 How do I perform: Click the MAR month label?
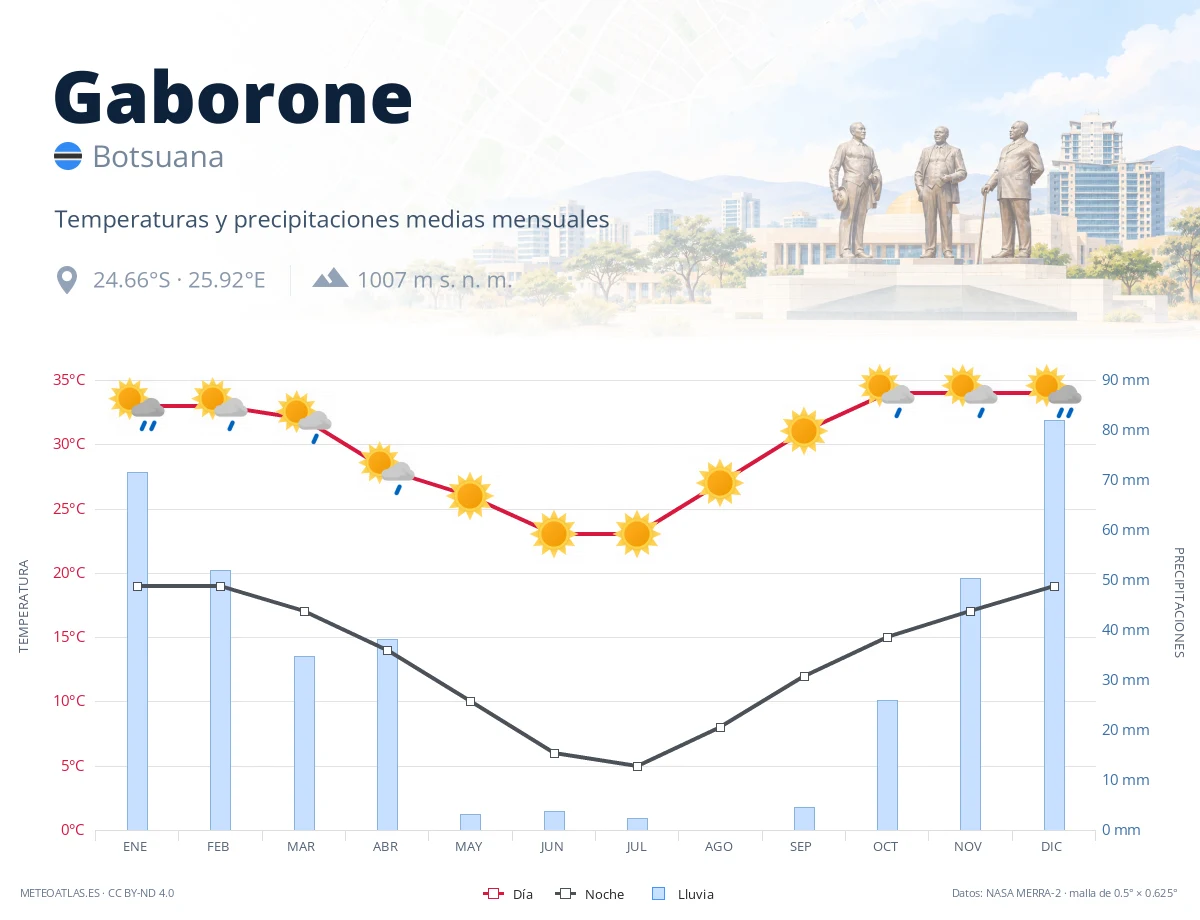(x=301, y=847)
